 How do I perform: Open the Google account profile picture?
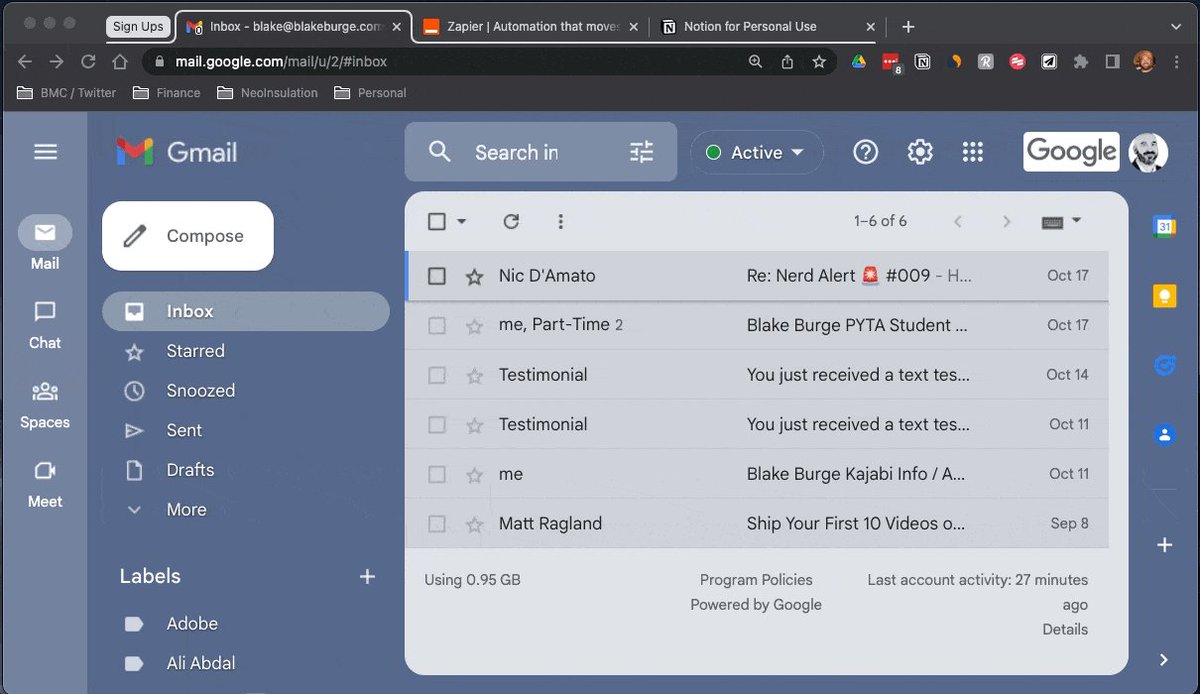pos(1148,152)
